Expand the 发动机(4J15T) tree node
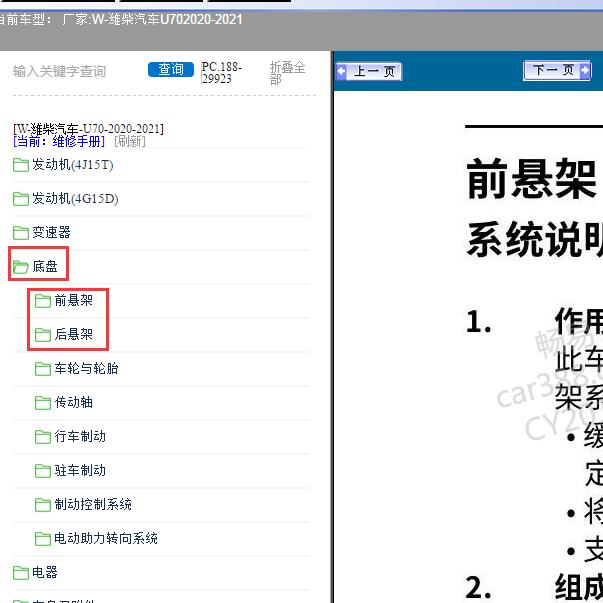 (x=73, y=165)
